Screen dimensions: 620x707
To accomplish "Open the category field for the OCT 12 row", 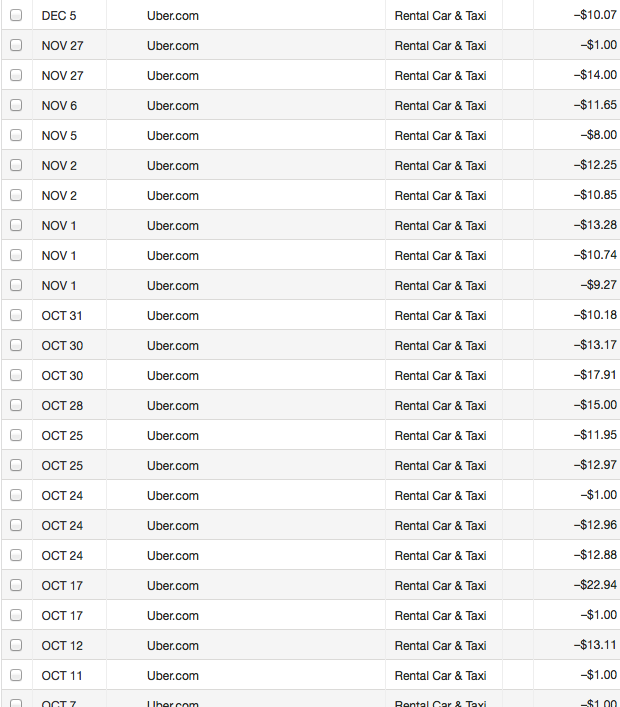I will 440,645.
